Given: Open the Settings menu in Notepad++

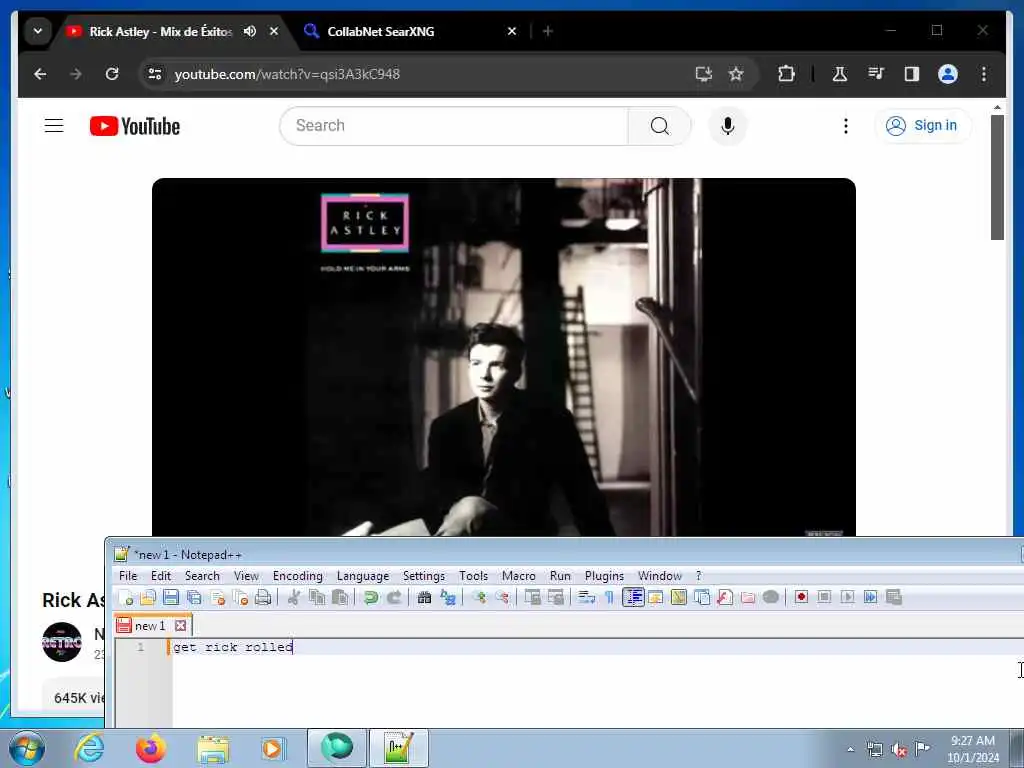Looking at the screenshot, I should click(x=424, y=576).
